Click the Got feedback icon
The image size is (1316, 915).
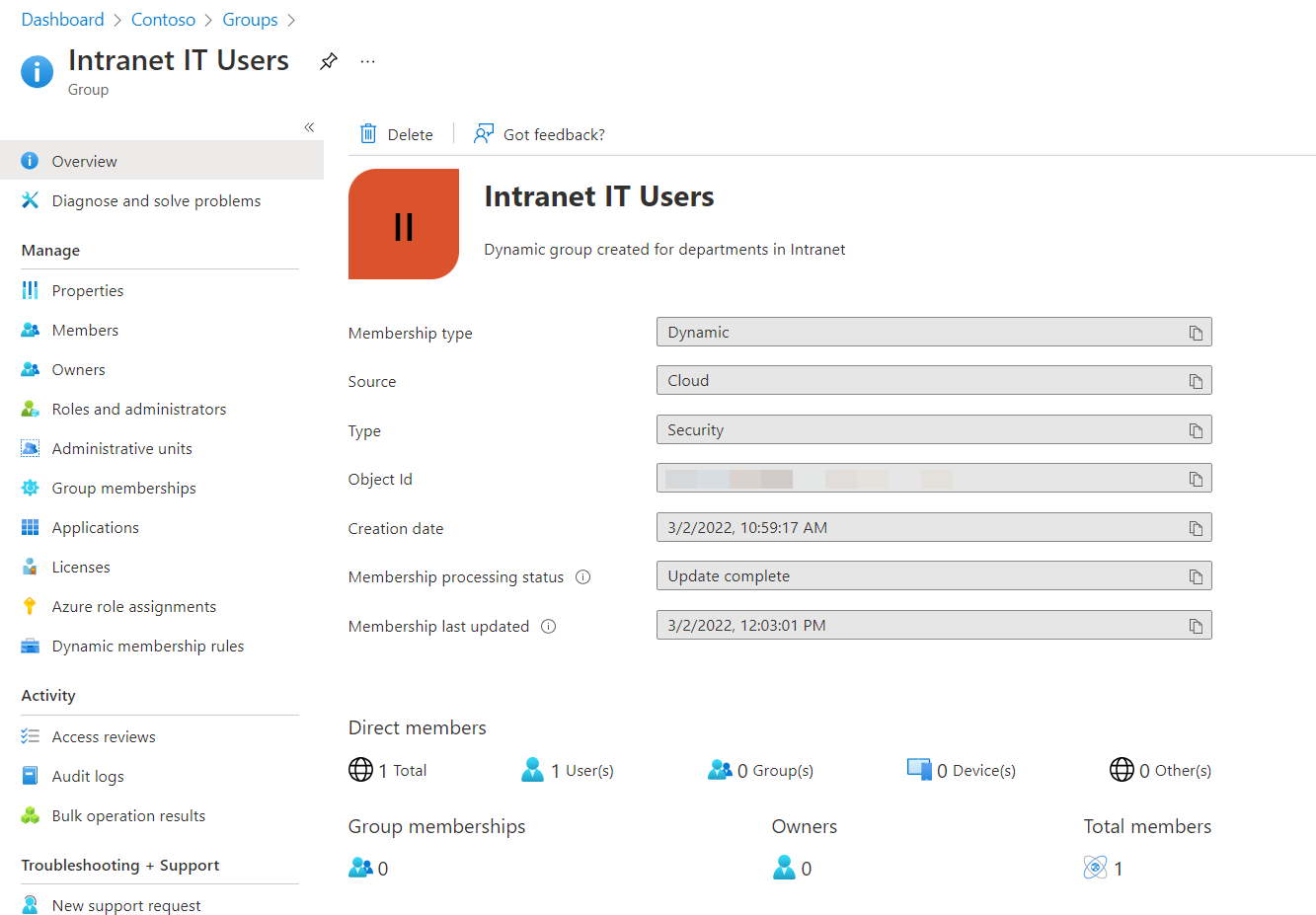(x=483, y=133)
